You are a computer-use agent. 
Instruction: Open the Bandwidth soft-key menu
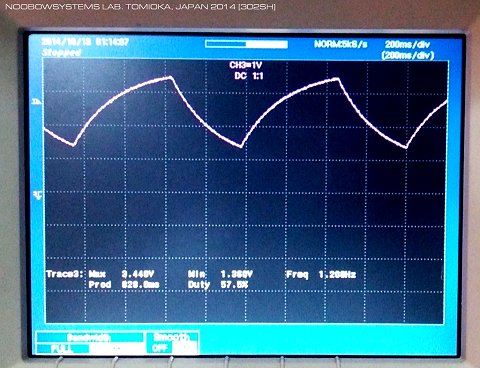tap(90, 337)
